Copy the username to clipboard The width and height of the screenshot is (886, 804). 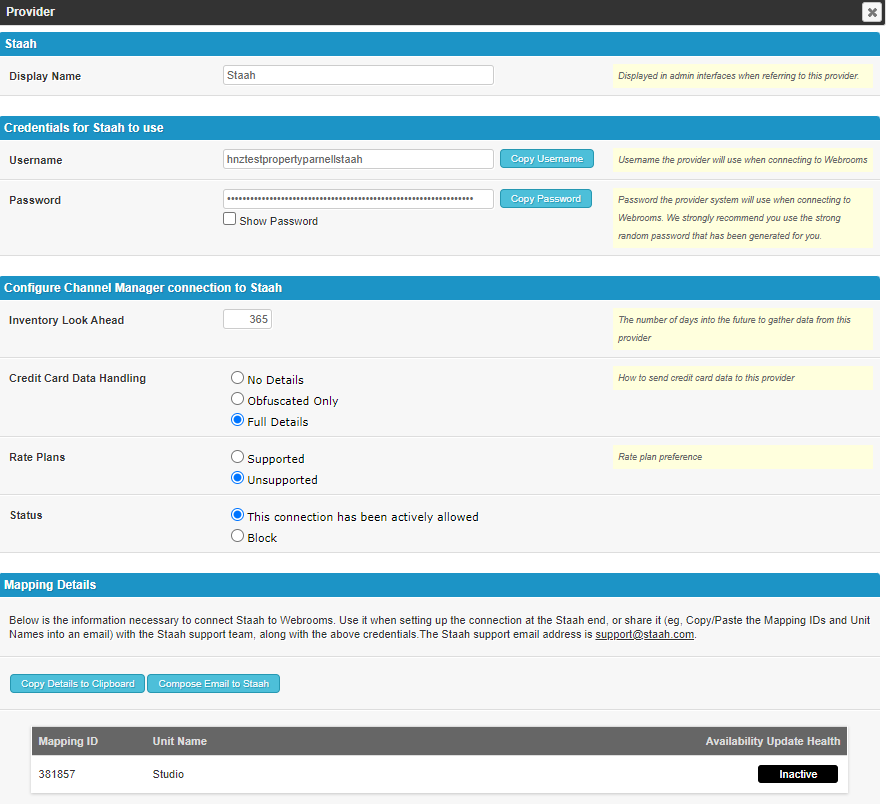(546, 159)
